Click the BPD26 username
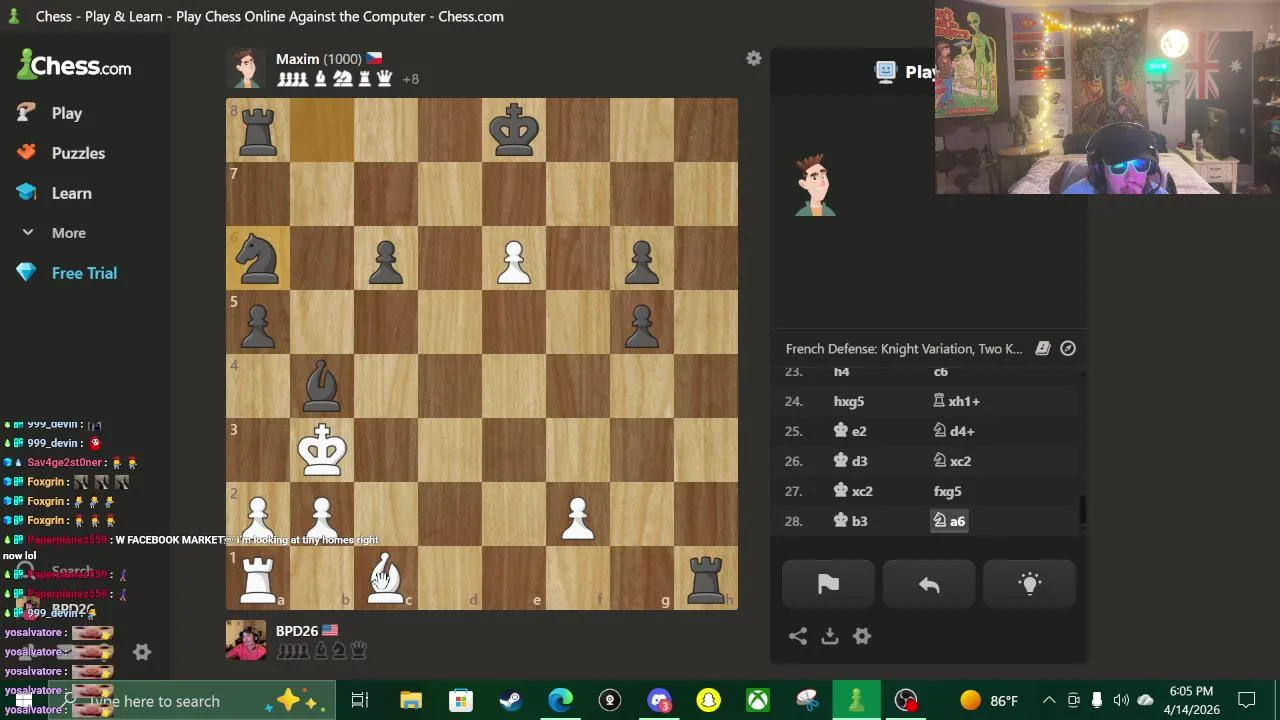The width and height of the screenshot is (1280, 720). click(297, 631)
